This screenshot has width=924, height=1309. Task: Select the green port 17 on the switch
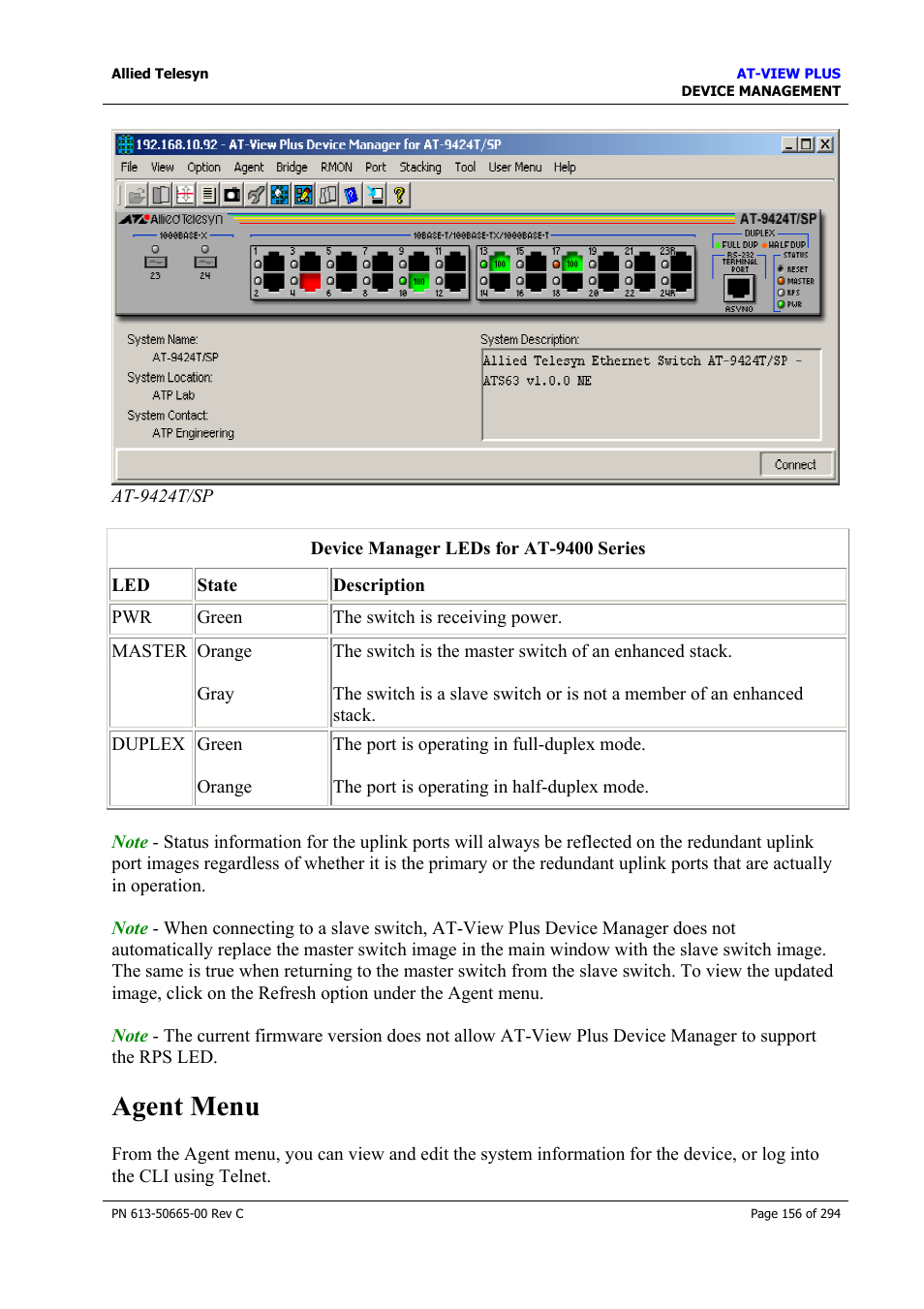click(572, 263)
